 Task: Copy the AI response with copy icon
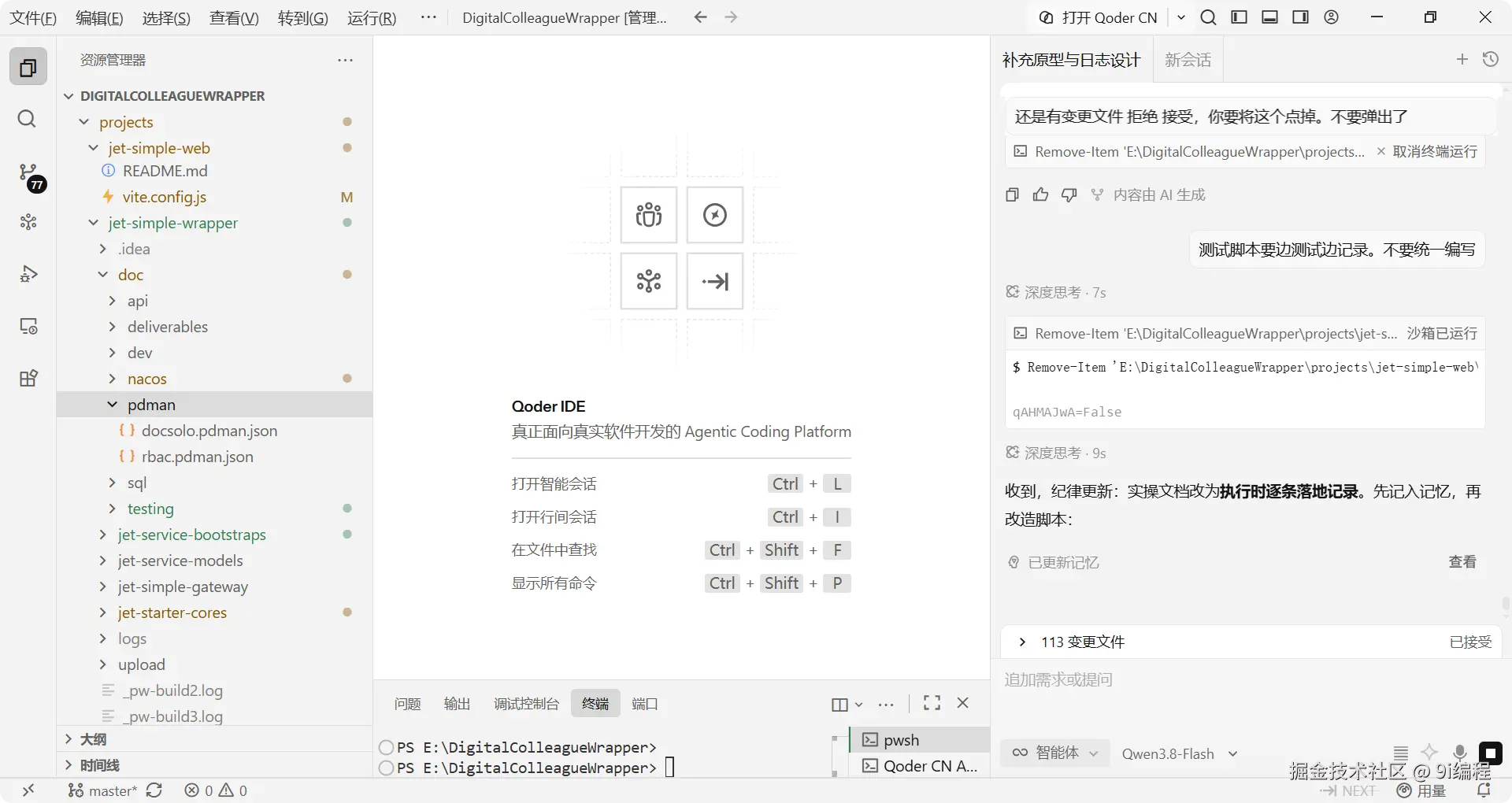pos(1013,194)
